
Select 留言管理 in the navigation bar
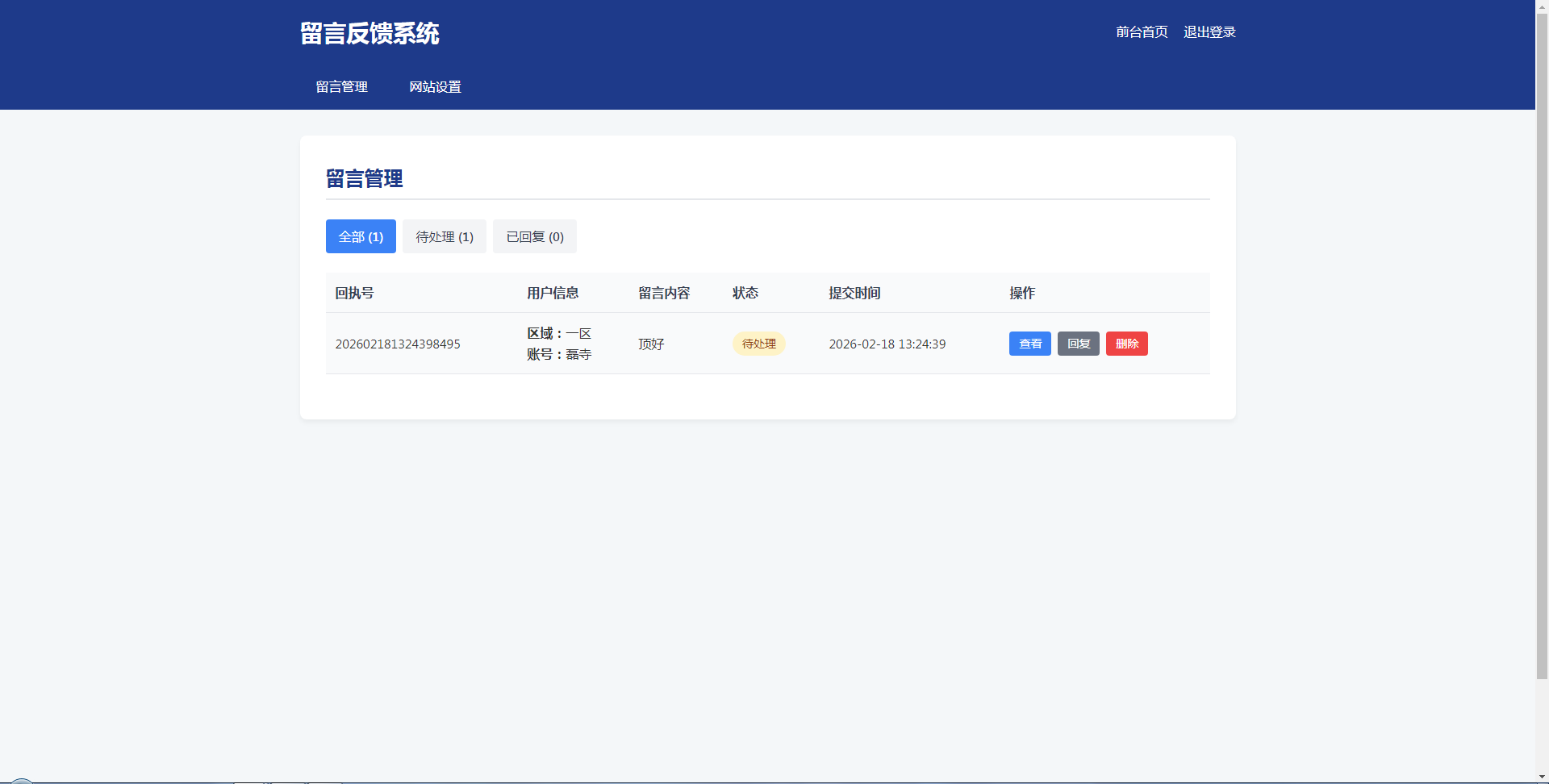coord(341,87)
